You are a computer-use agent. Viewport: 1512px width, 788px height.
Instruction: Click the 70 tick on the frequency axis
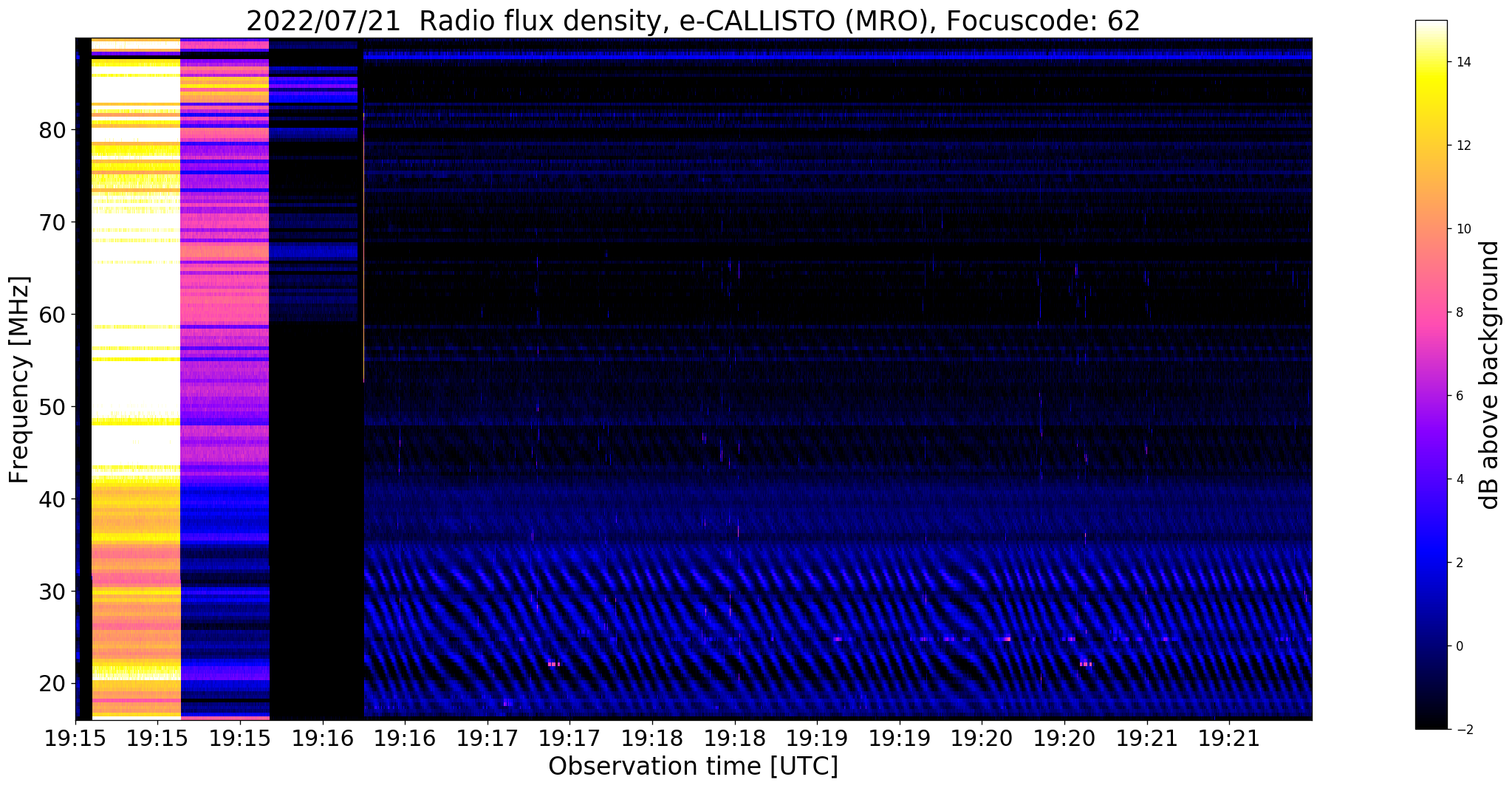tap(53, 222)
